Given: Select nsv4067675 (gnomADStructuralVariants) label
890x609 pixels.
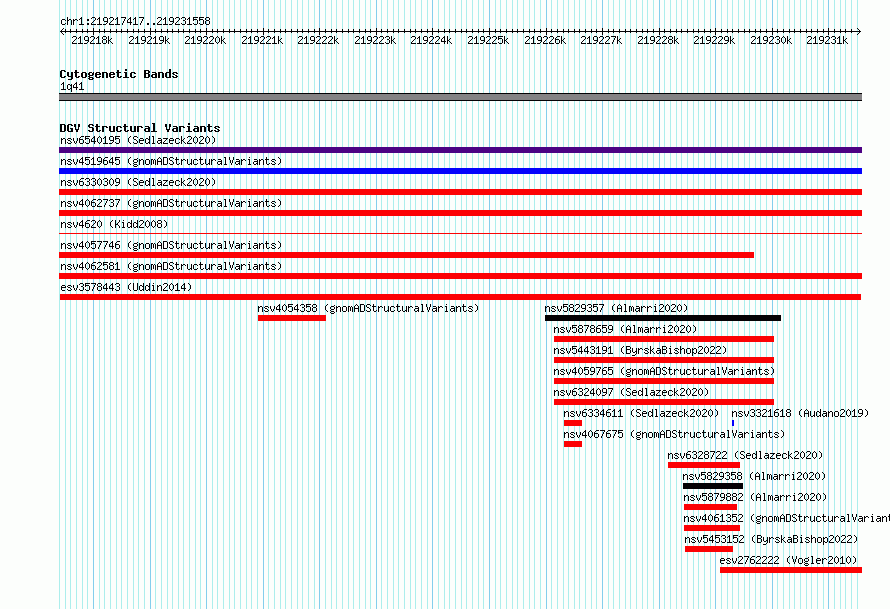Looking at the screenshot, I should [674, 434].
